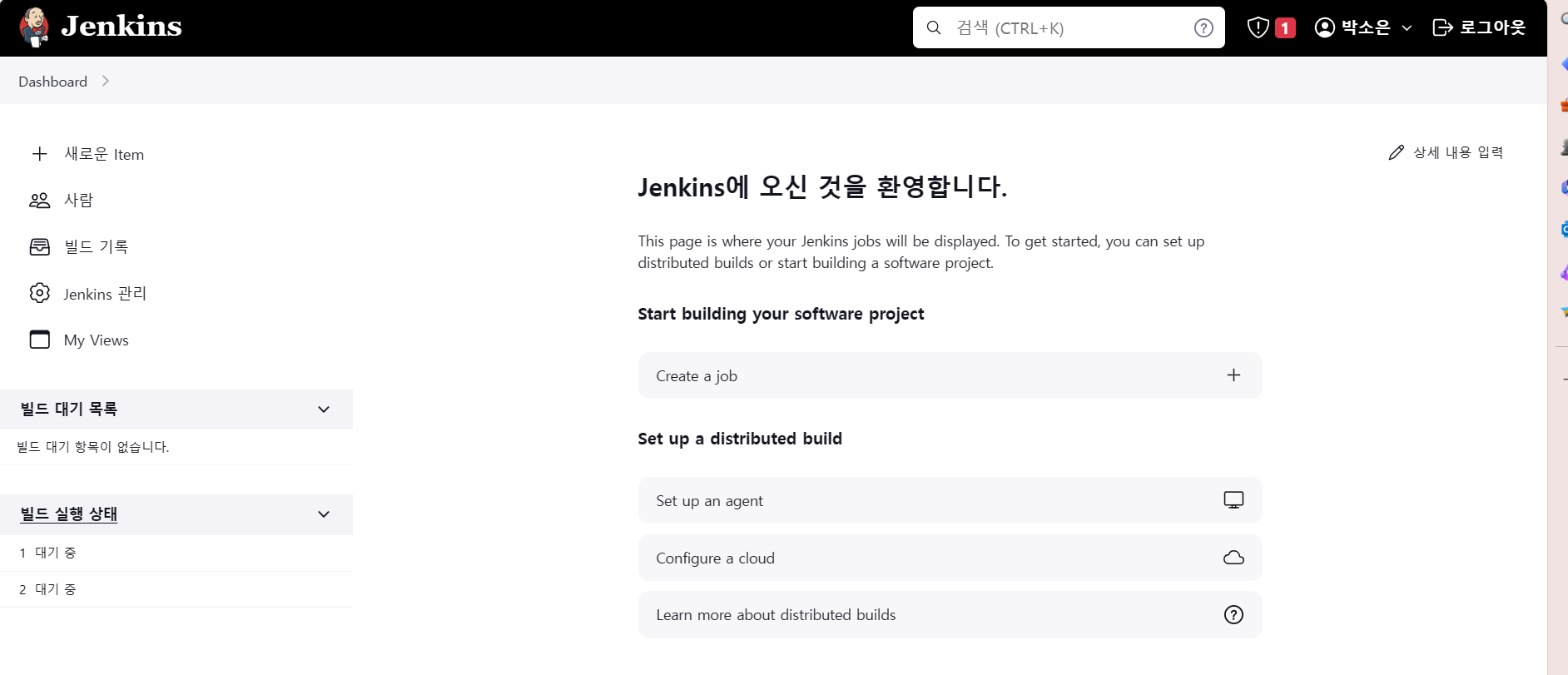1568x675 pixels.
Task: Click the Jenkins butler logo
Action: pos(34,27)
